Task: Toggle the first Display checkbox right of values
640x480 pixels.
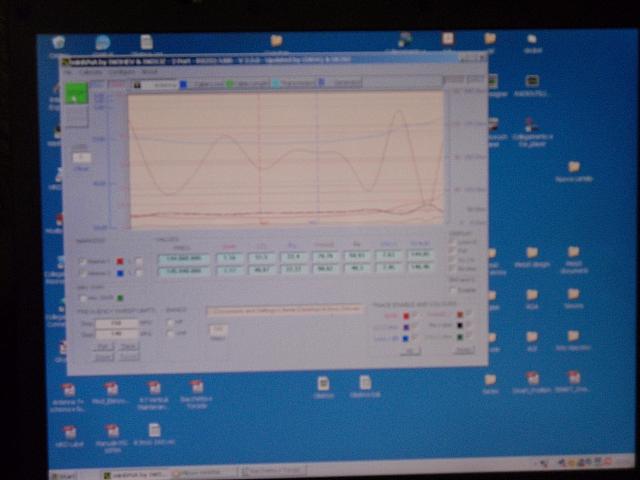Action: [x=453, y=242]
